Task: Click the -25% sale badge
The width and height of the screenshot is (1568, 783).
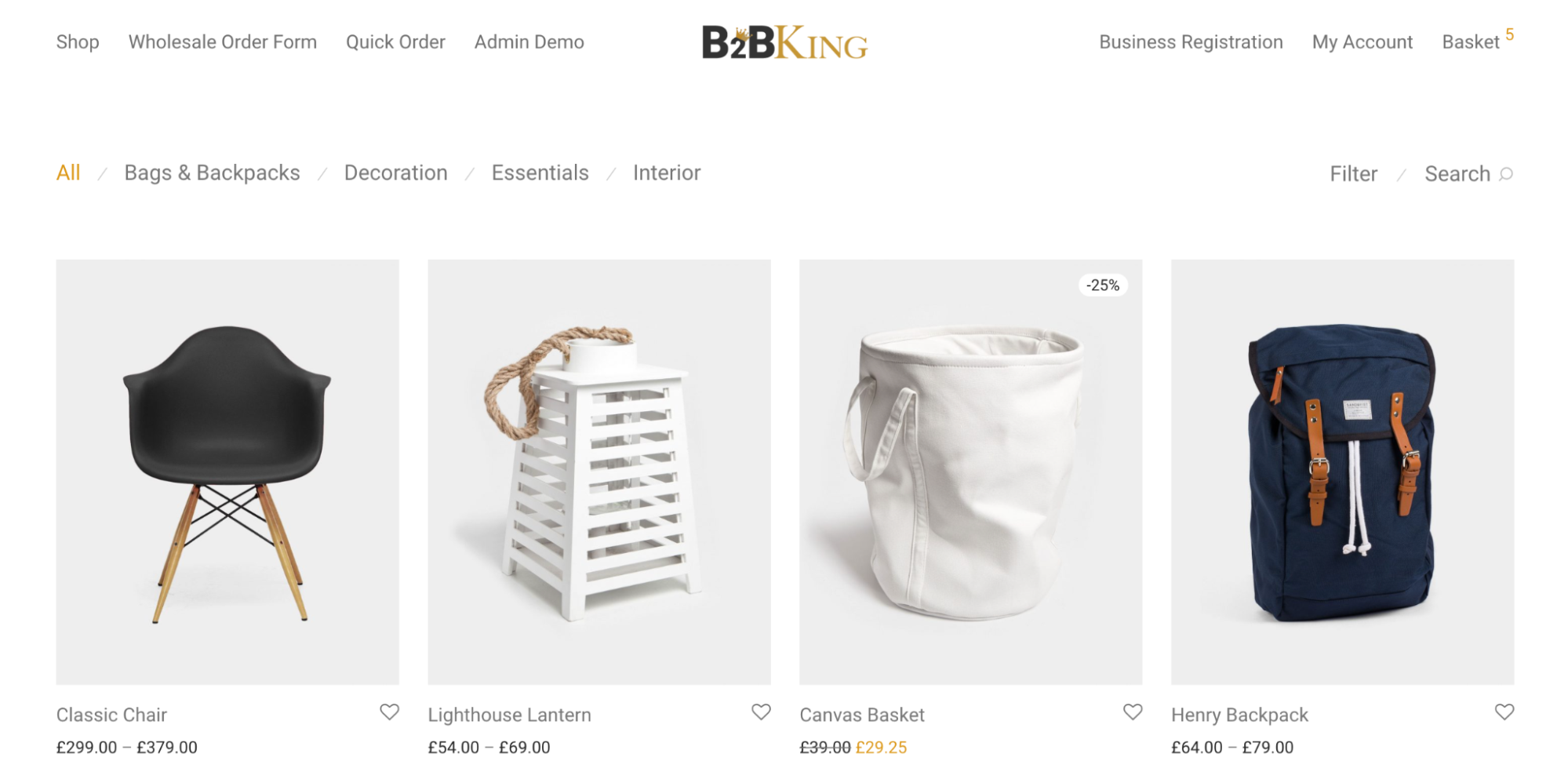Action: [x=1103, y=285]
